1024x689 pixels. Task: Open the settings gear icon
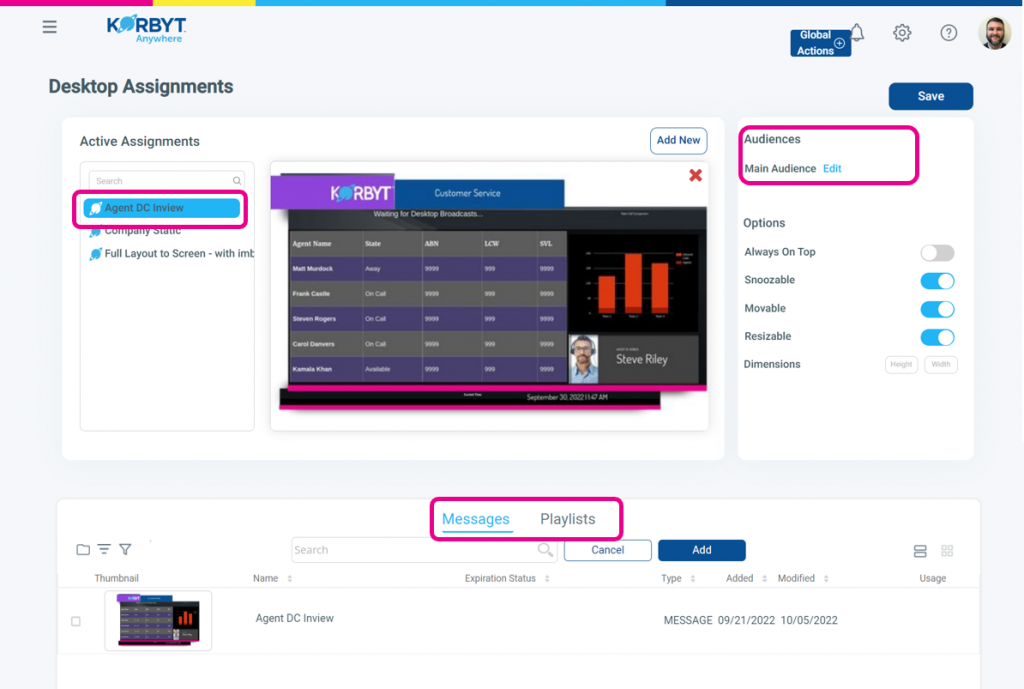coord(902,33)
